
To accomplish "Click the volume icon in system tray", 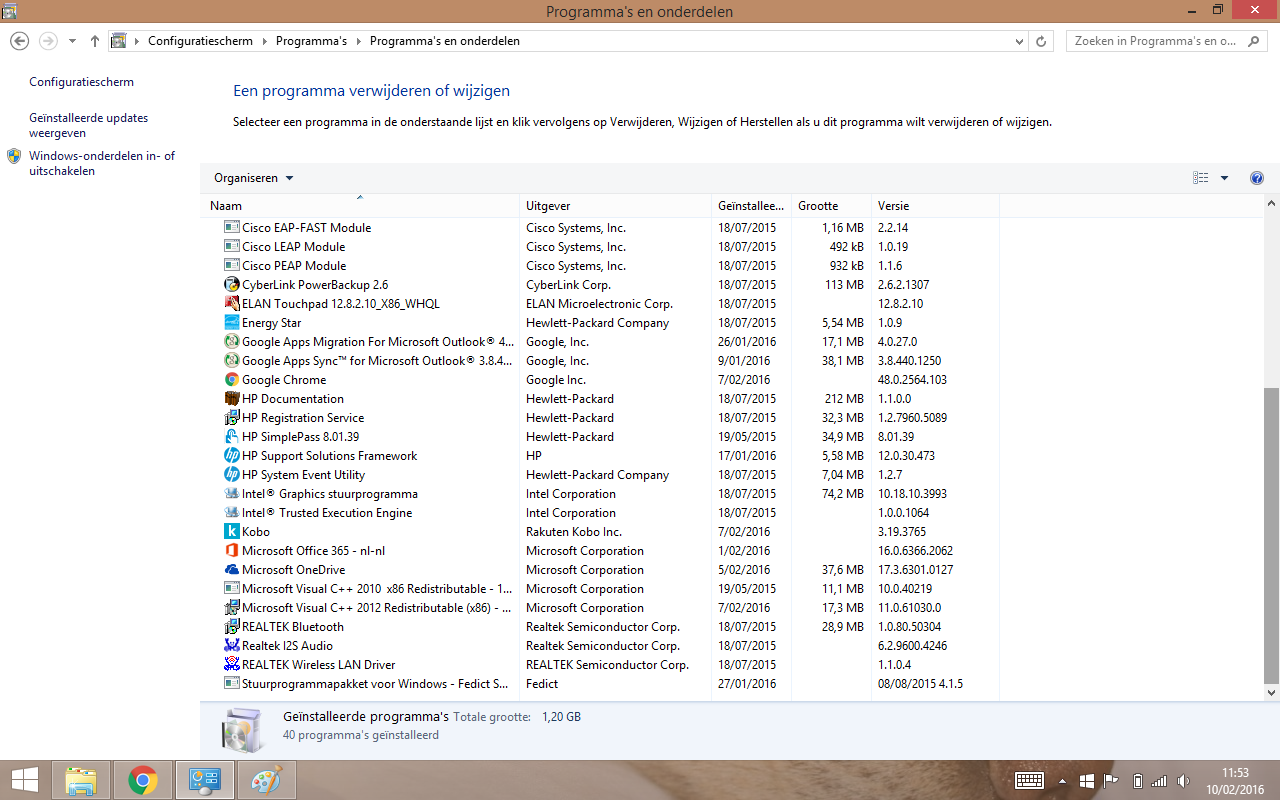I will [1183, 780].
